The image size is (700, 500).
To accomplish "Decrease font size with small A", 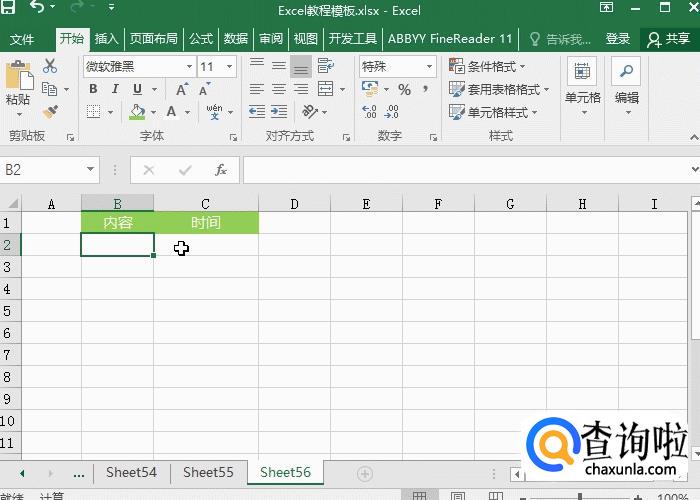I will pos(204,89).
